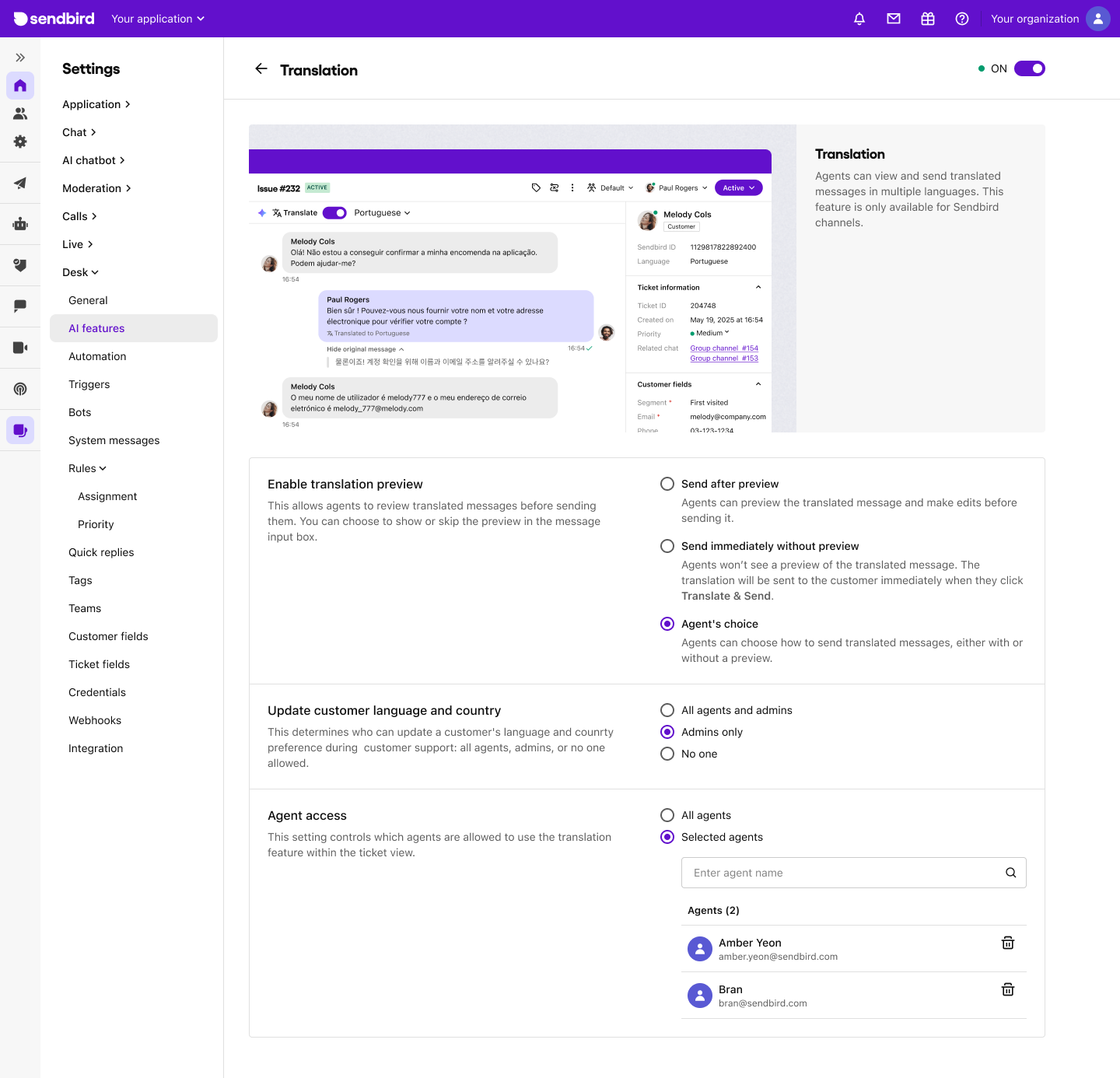Click the Desk icon in the sidebar
The image size is (1120, 1078).
pyautogui.click(x=20, y=429)
